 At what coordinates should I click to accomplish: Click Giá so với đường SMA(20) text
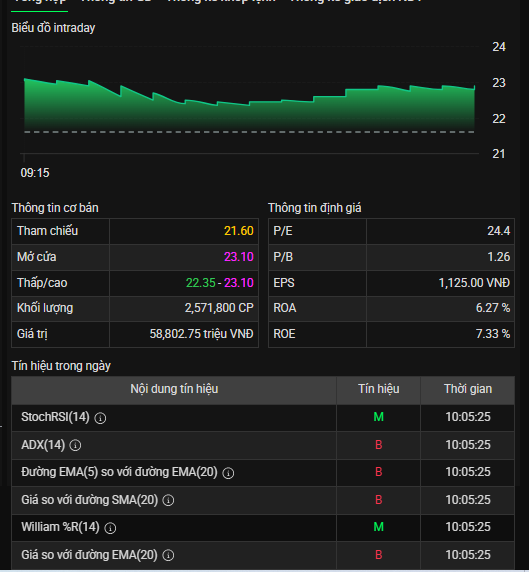coord(89,500)
